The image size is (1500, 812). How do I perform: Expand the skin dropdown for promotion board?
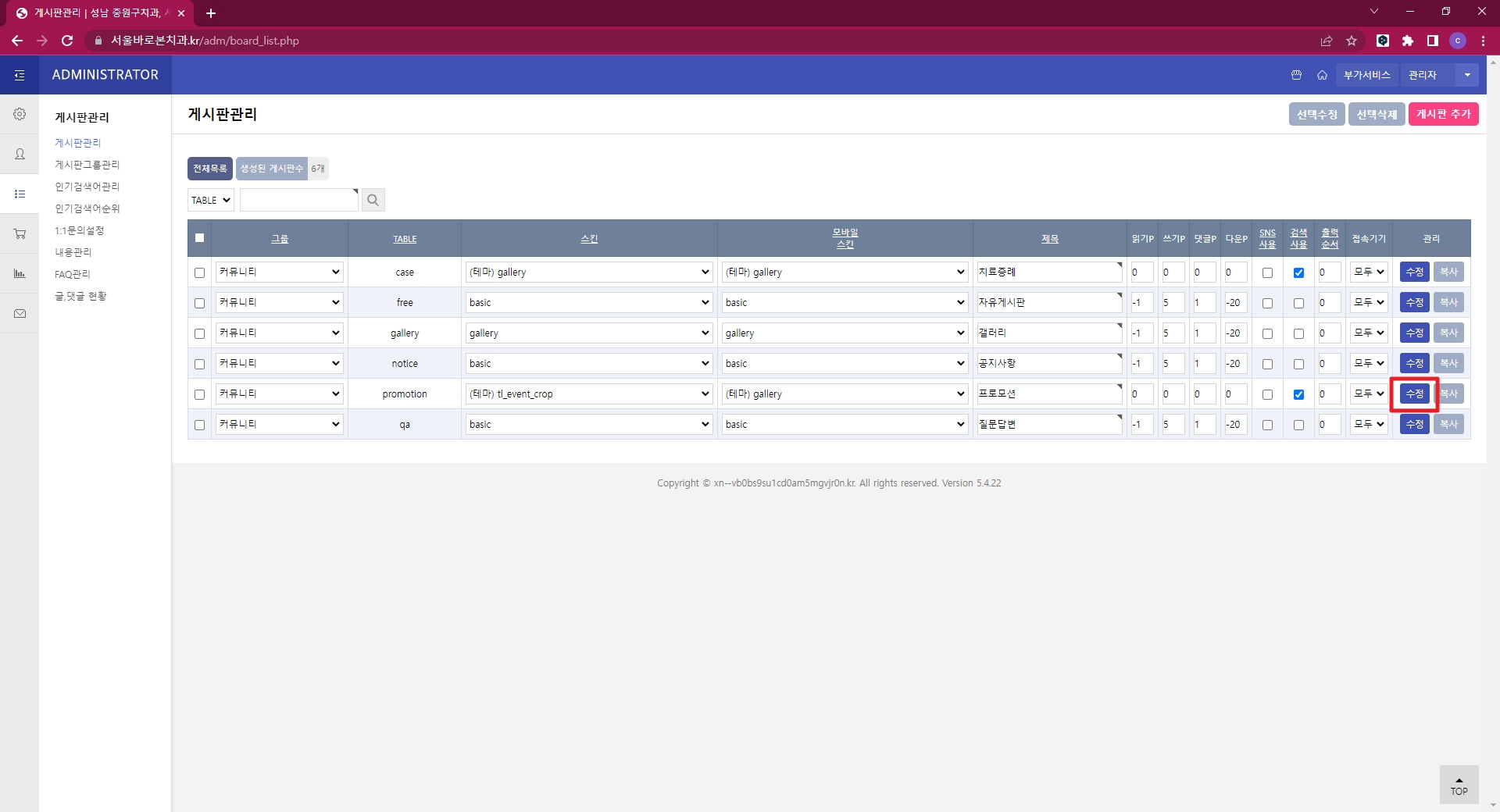tap(588, 394)
